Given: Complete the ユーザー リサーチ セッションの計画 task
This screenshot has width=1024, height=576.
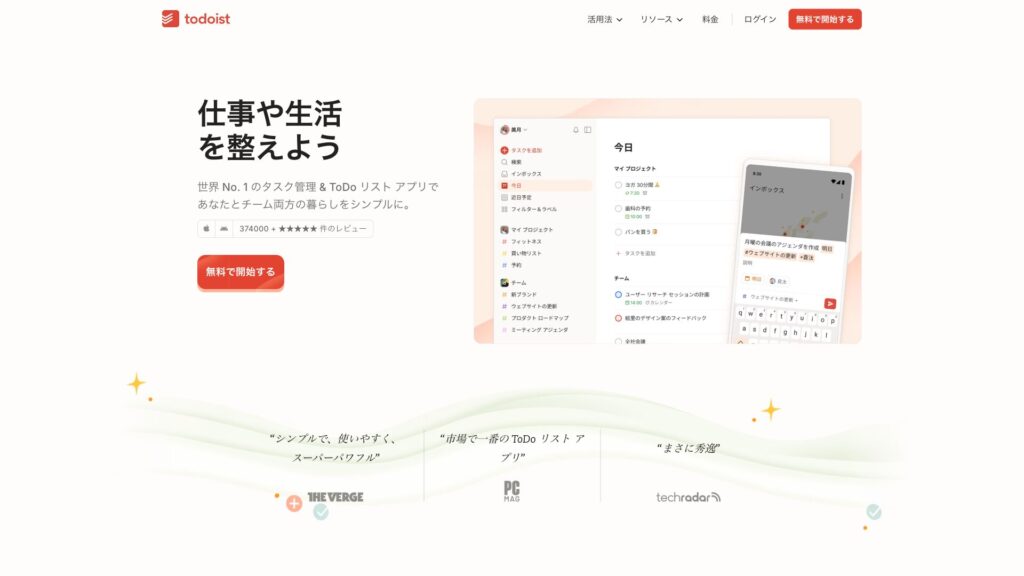Looking at the screenshot, I should point(618,295).
